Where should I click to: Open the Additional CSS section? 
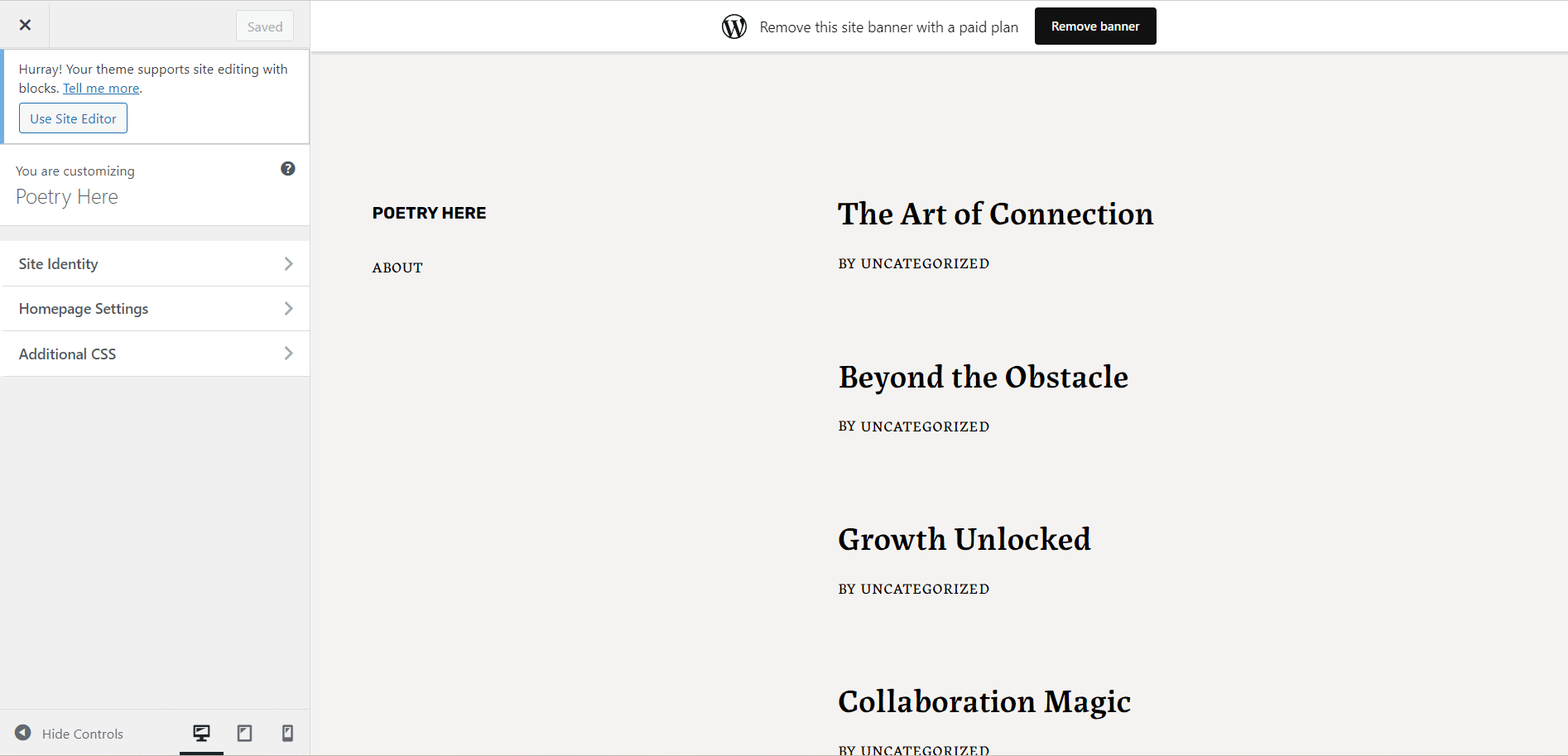point(156,354)
